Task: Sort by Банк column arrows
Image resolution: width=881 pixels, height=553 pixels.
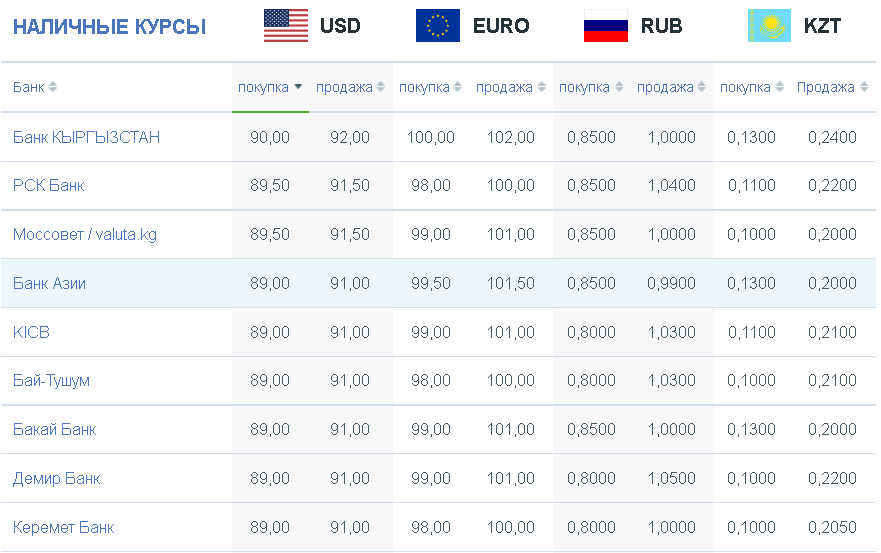Action: tap(52, 87)
